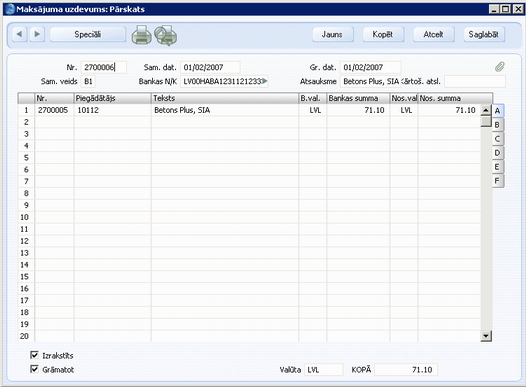Click text cell Betons Plus, SIA
This screenshot has height=387, width=526.
pyautogui.click(x=225, y=110)
